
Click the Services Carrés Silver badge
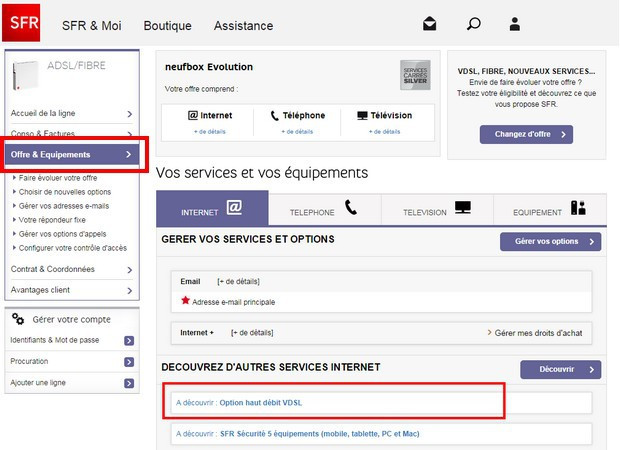tap(415, 75)
